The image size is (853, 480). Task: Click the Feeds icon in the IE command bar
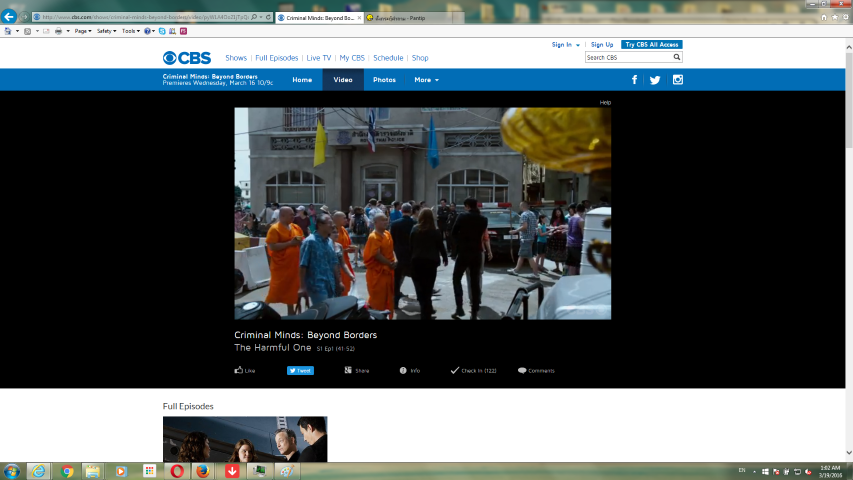[x=27, y=31]
